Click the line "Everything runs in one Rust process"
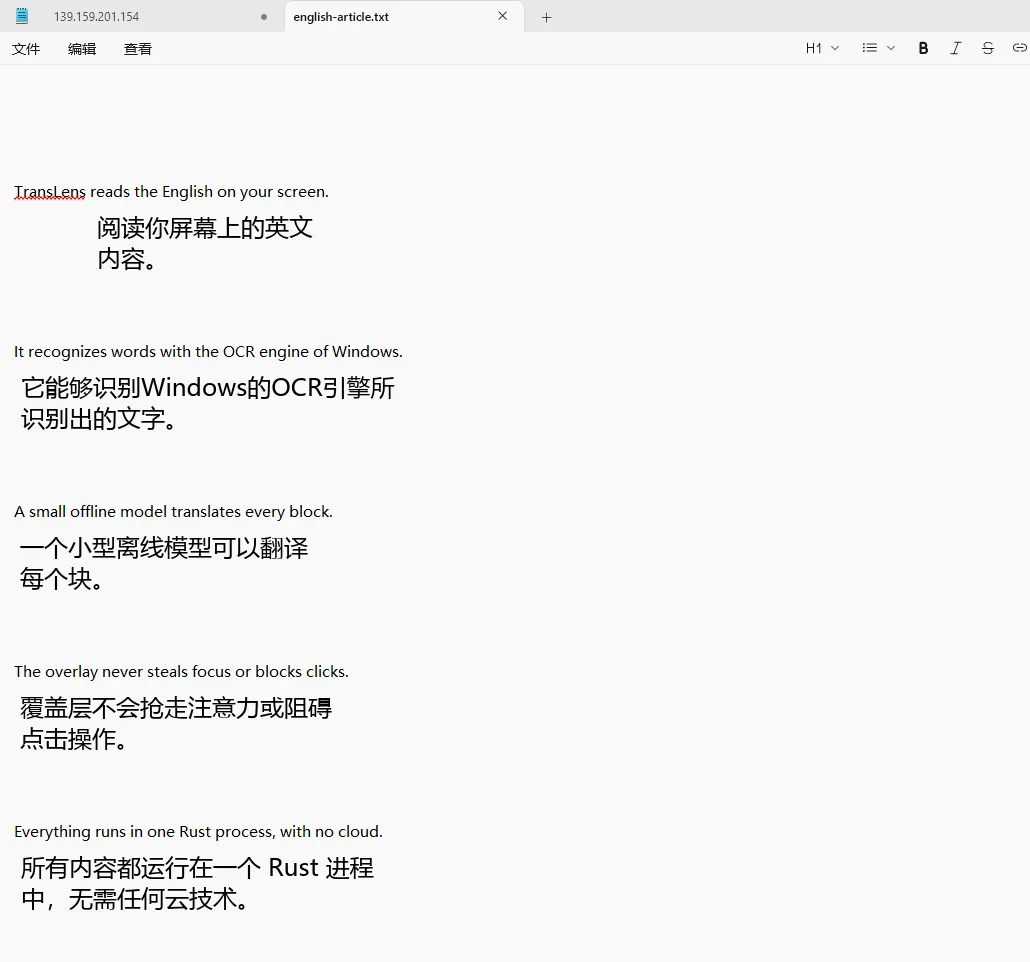The image size is (1030, 962). coord(144,832)
